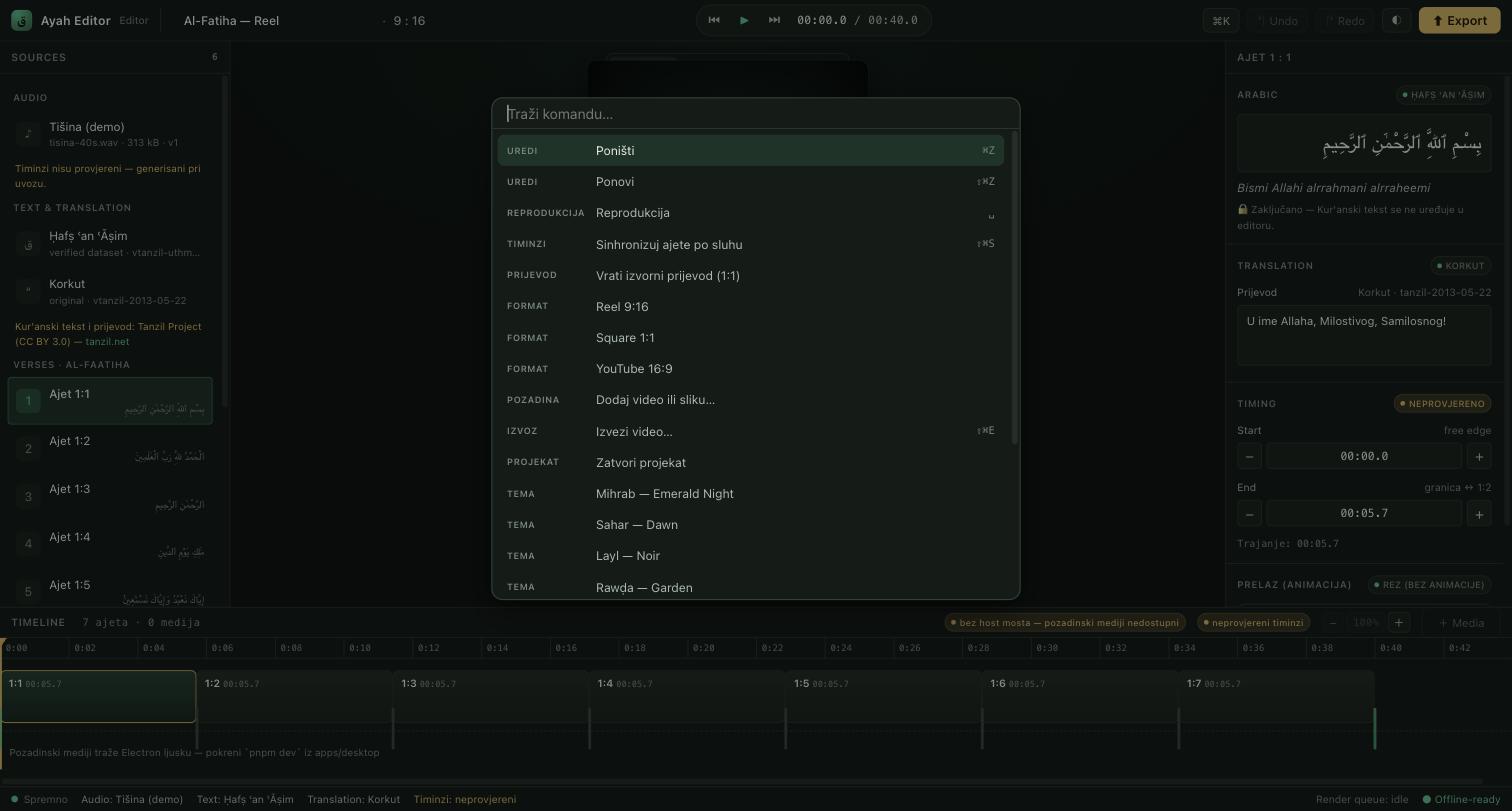Screen dimensions: 1512x811
Task: Toggle the dark/light theme icon
Action: coord(1396,20)
